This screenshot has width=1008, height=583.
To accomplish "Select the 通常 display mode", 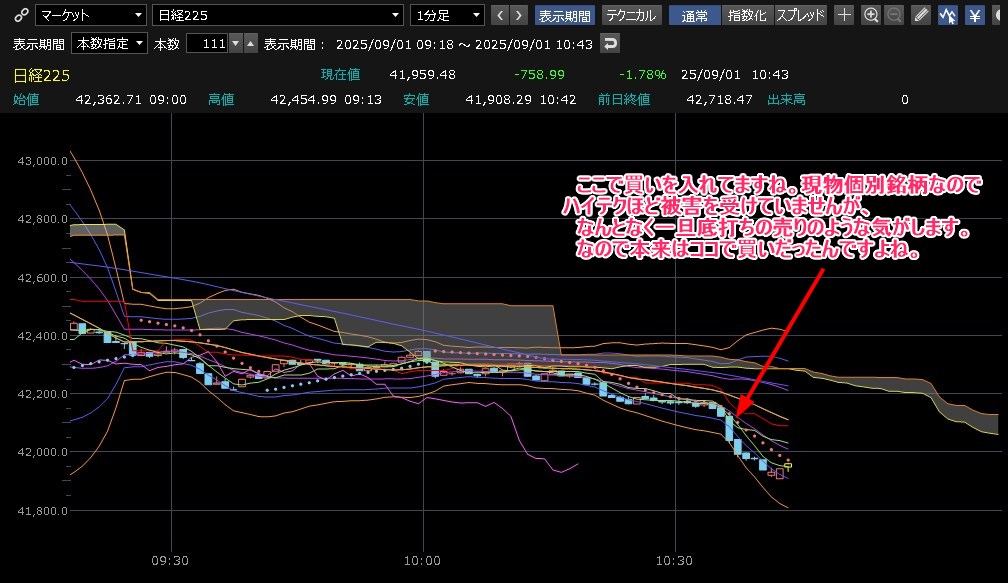I will tap(694, 15).
